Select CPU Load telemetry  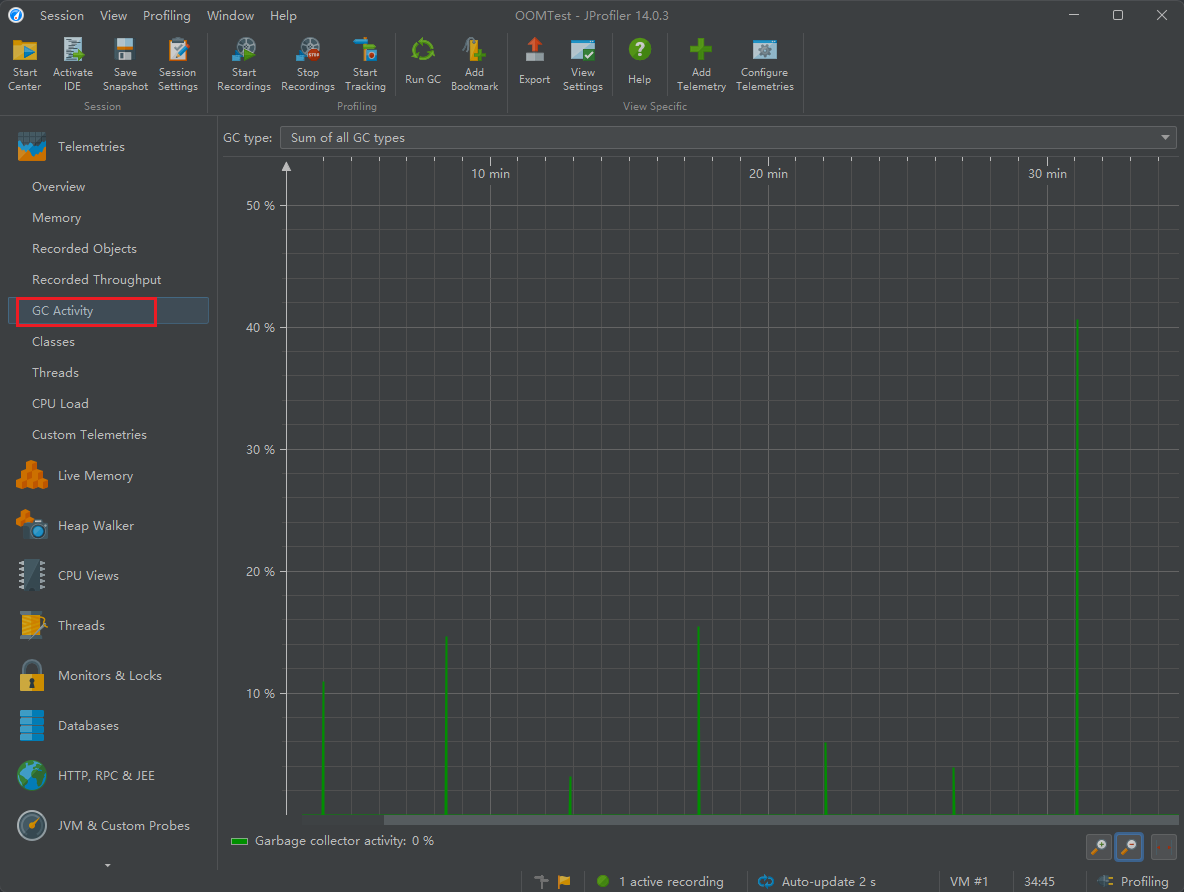pos(108,403)
